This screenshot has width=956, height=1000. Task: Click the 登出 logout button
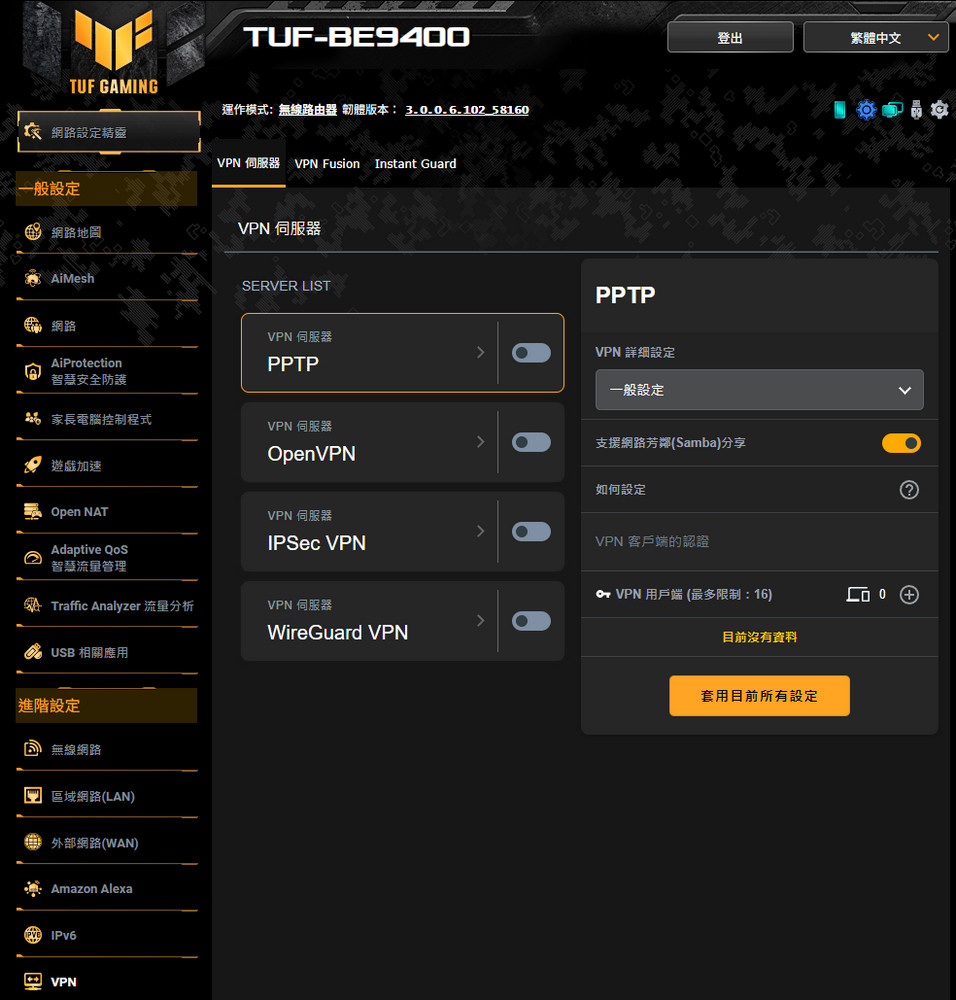(730, 38)
